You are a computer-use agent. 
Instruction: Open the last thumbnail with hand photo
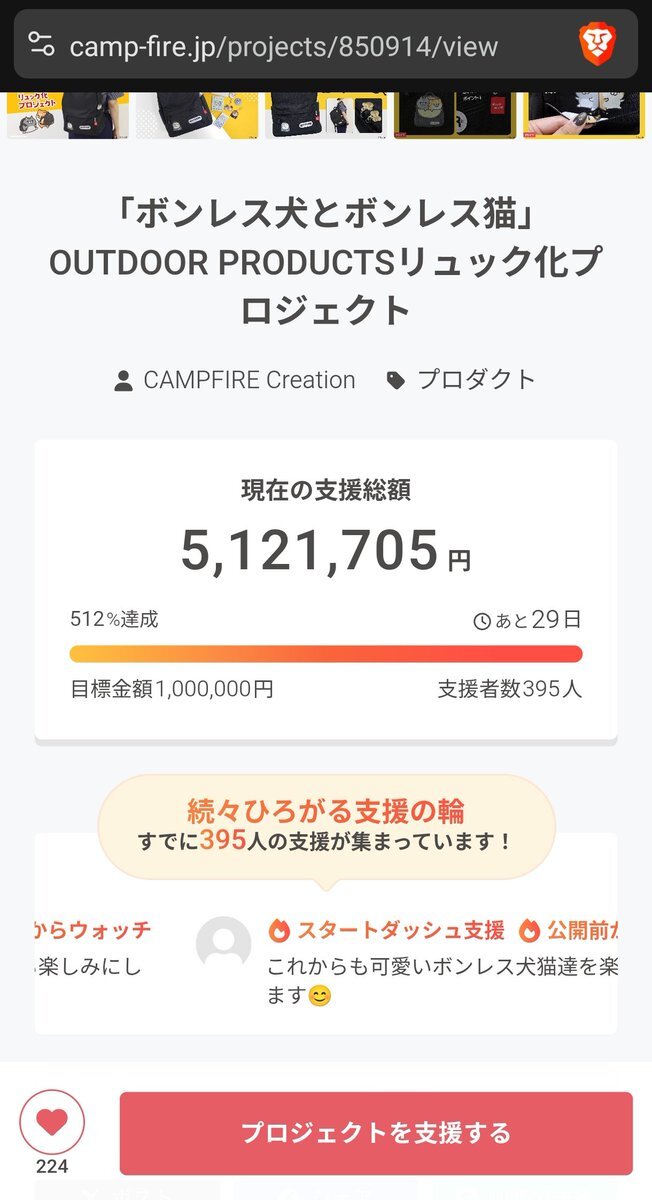[584, 115]
